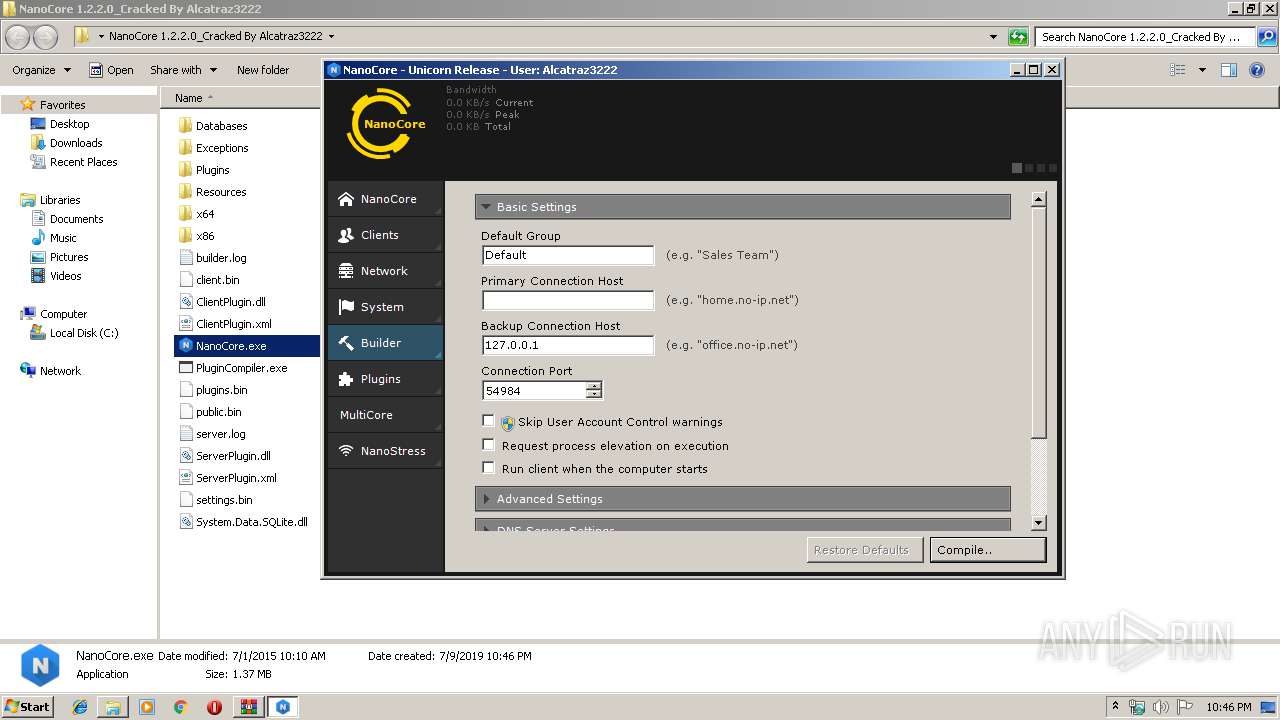Switch to the Network tab
Screen dimensions: 1280x720
[385, 271]
